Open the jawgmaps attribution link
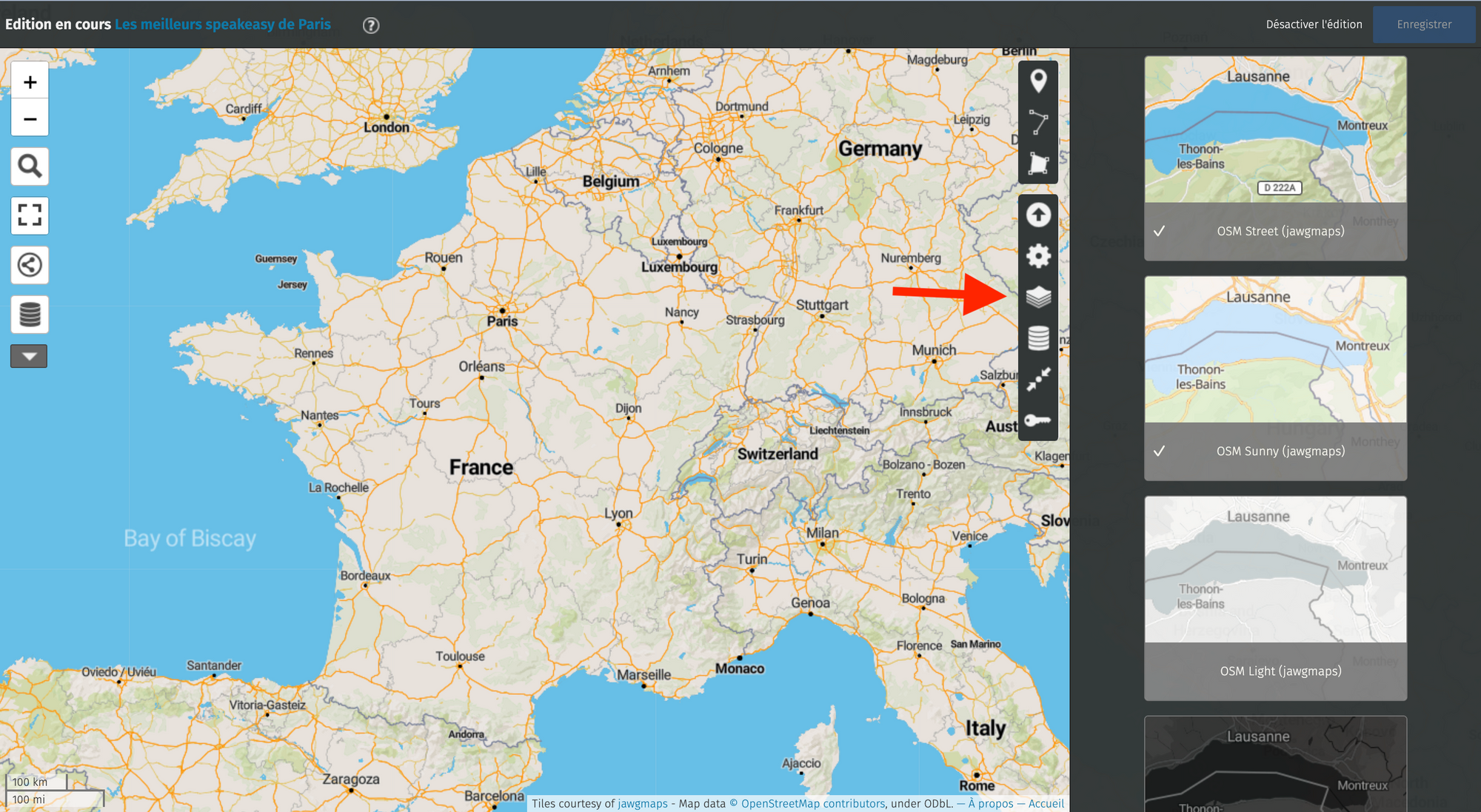The height and width of the screenshot is (812, 1481). 643,804
